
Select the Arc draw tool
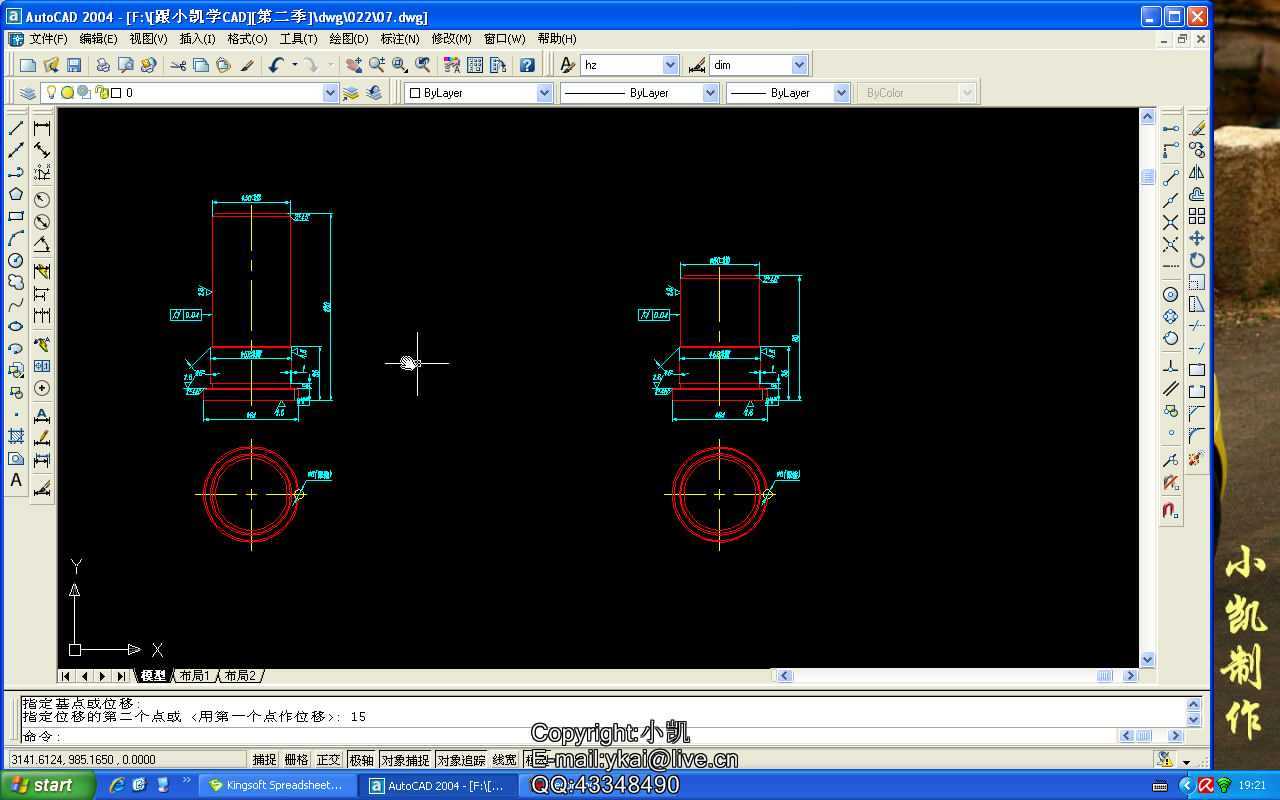click(x=16, y=238)
